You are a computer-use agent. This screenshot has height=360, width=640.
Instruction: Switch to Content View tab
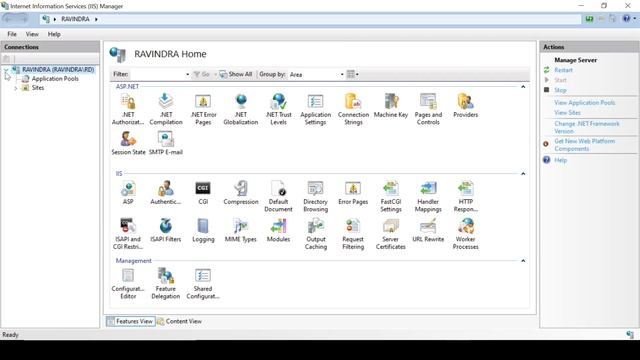point(180,321)
